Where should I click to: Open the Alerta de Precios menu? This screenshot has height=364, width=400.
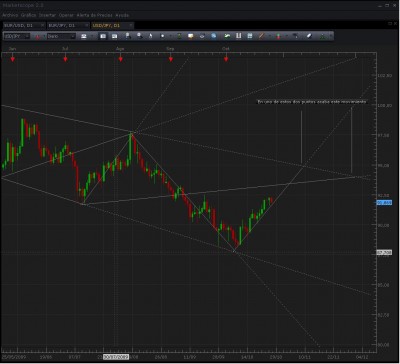[94, 15]
